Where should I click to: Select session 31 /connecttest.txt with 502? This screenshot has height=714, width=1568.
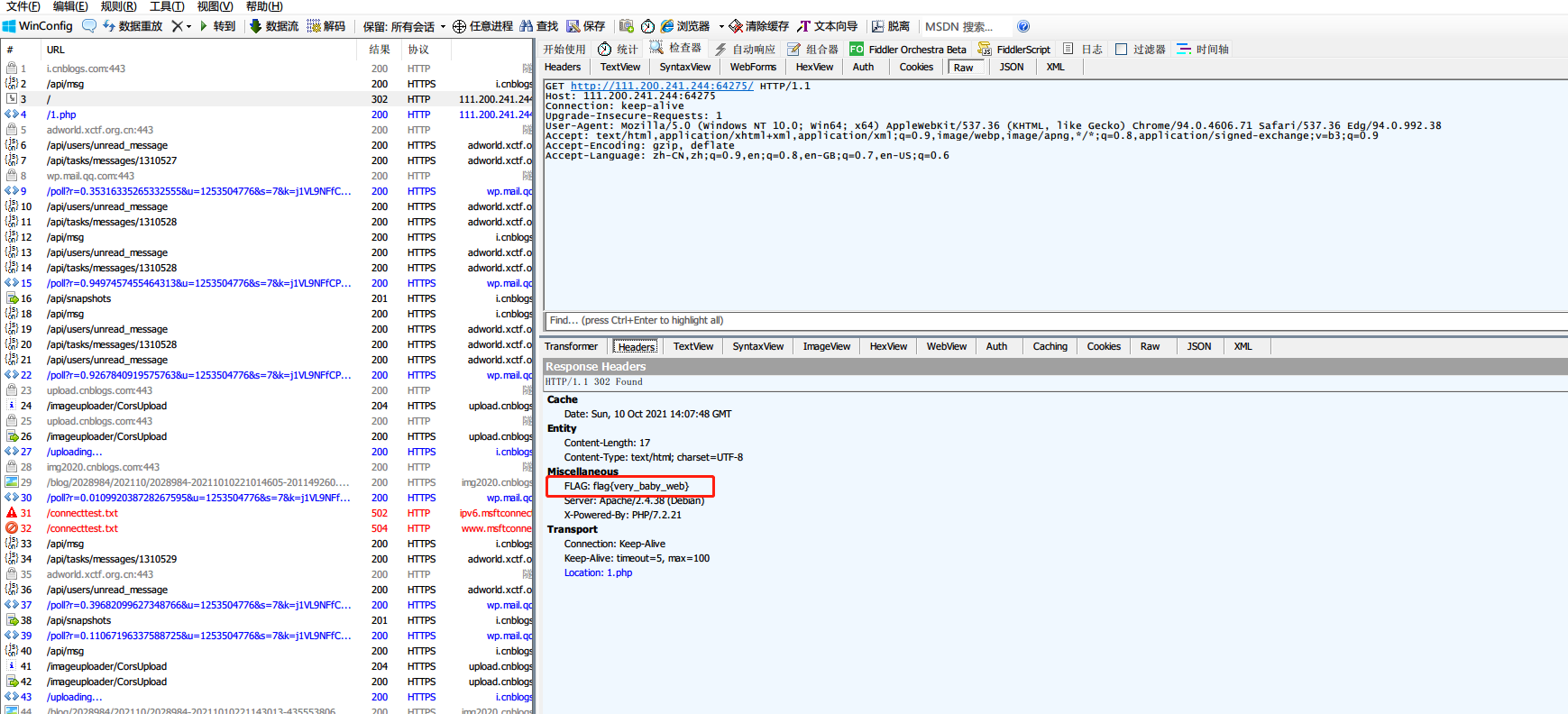[268, 513]
